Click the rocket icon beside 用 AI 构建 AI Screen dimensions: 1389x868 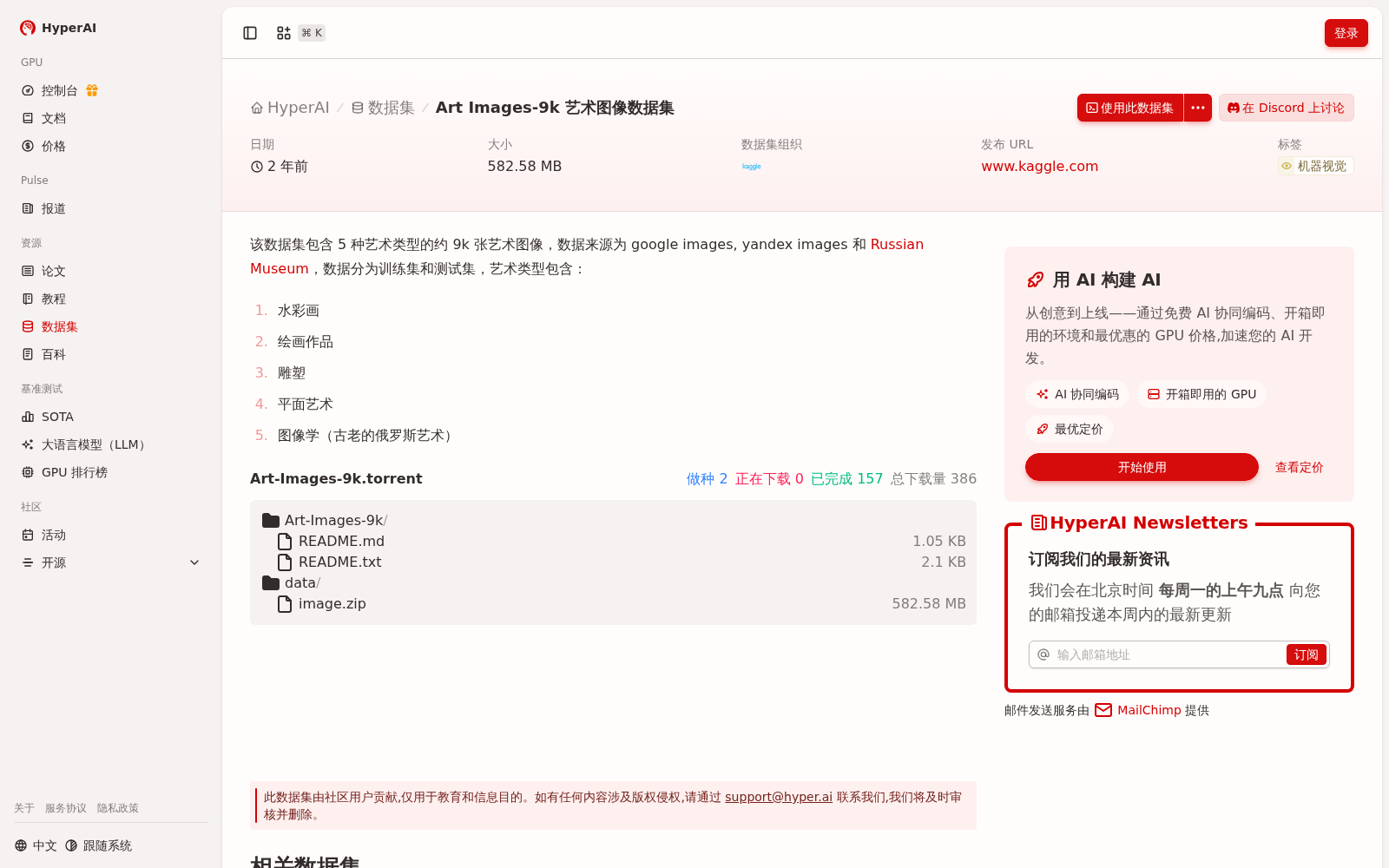pyautogui.click(x=1036, y=279)
